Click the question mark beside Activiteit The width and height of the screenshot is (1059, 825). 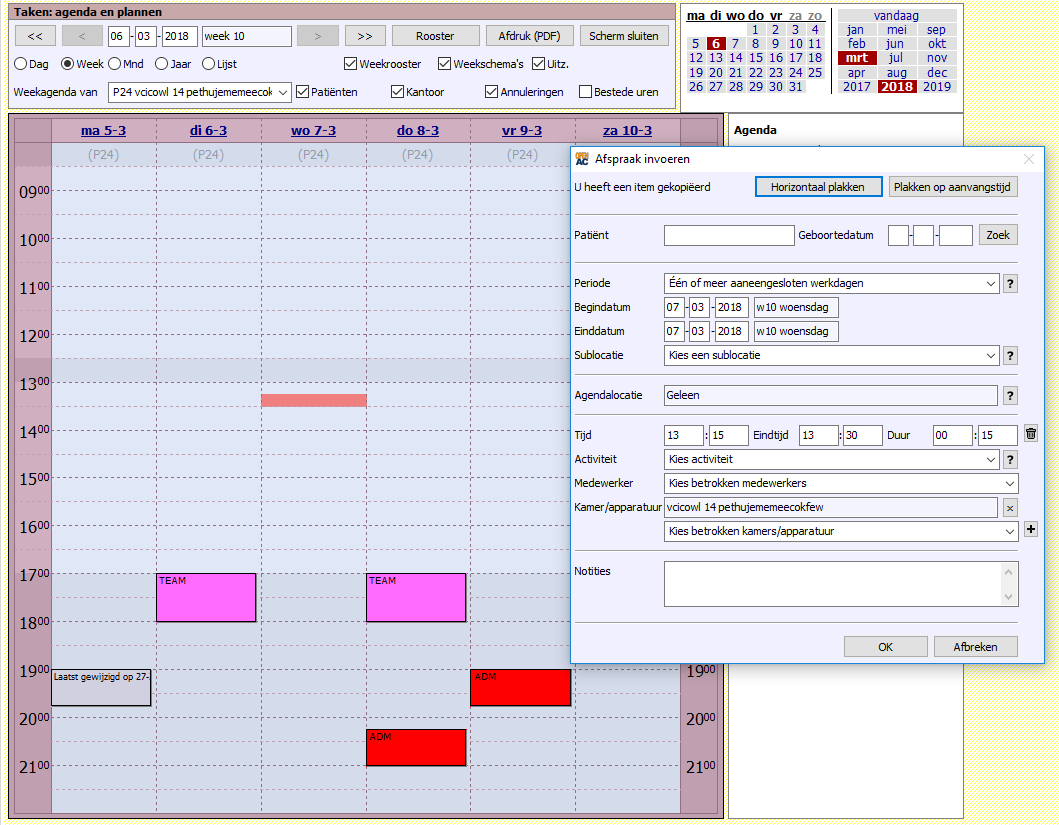pos(1010,459)
